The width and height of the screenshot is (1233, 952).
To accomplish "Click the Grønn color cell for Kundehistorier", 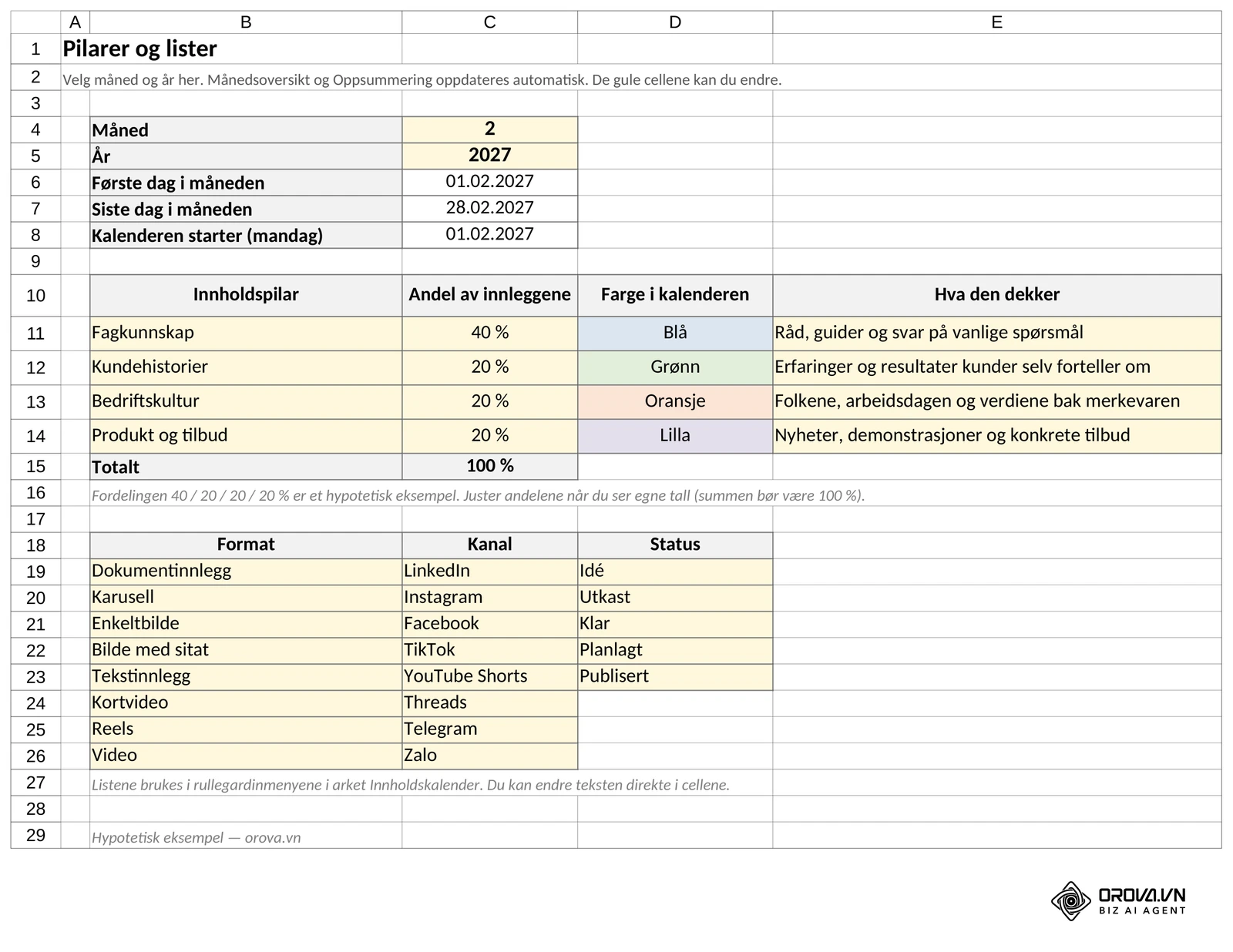I will tap(675, 367).
